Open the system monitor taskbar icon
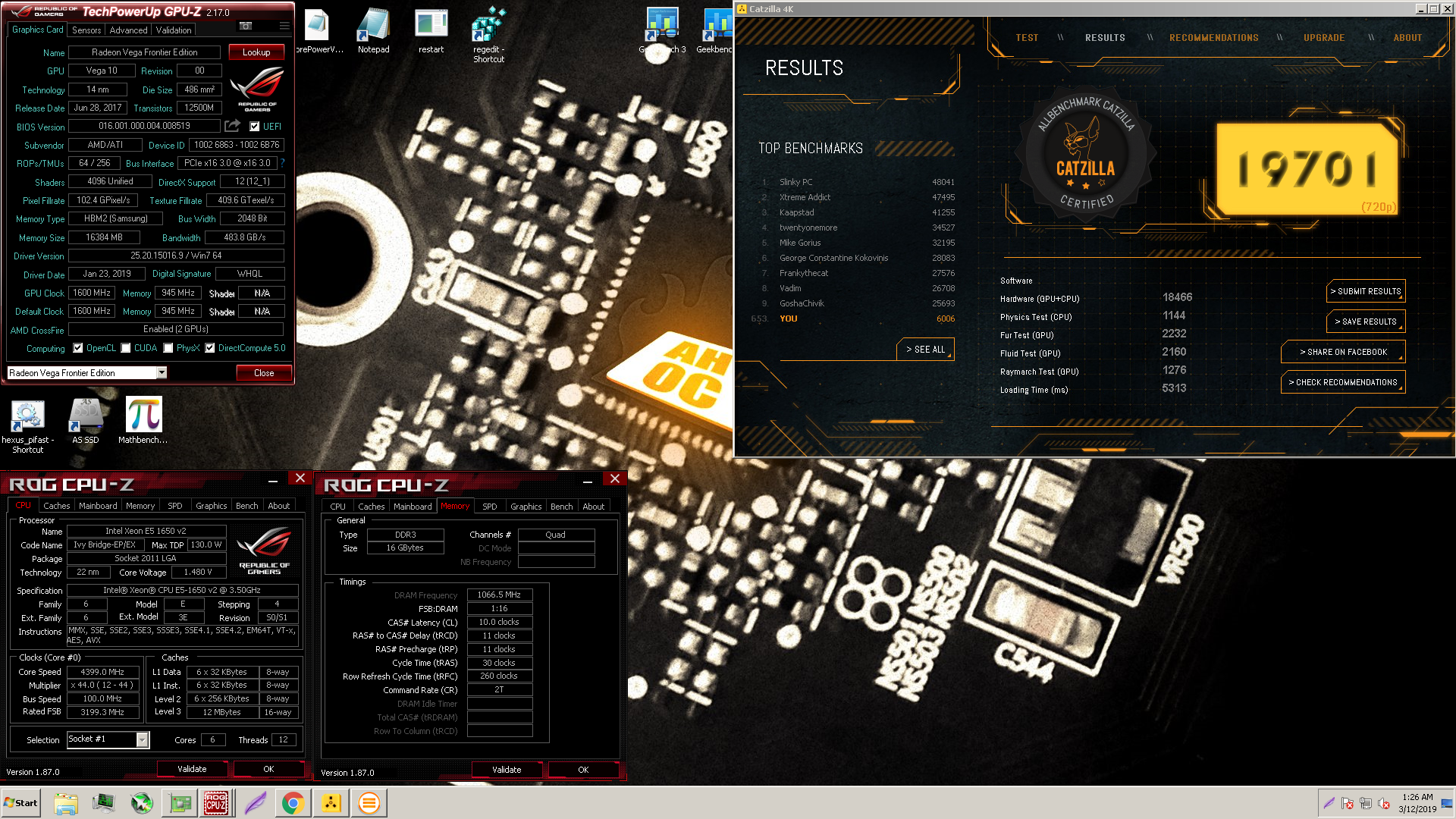This screenshot has width=1456, height=819. [x=104, y=803]
